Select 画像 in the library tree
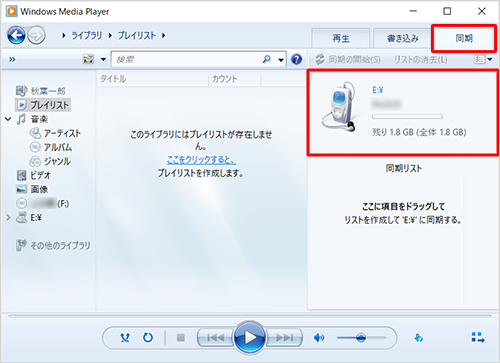The height and width of the screenshot is (363, 500). 39,189
